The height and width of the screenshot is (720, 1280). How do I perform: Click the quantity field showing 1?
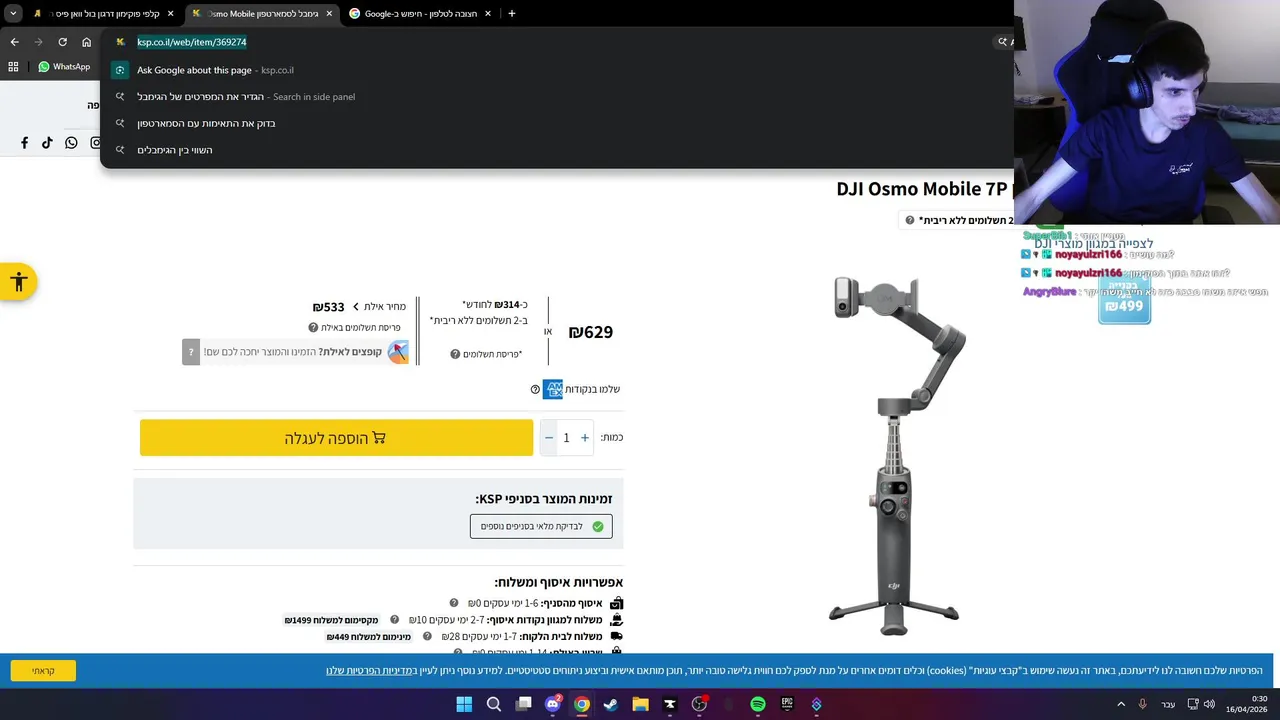(566, 438)
